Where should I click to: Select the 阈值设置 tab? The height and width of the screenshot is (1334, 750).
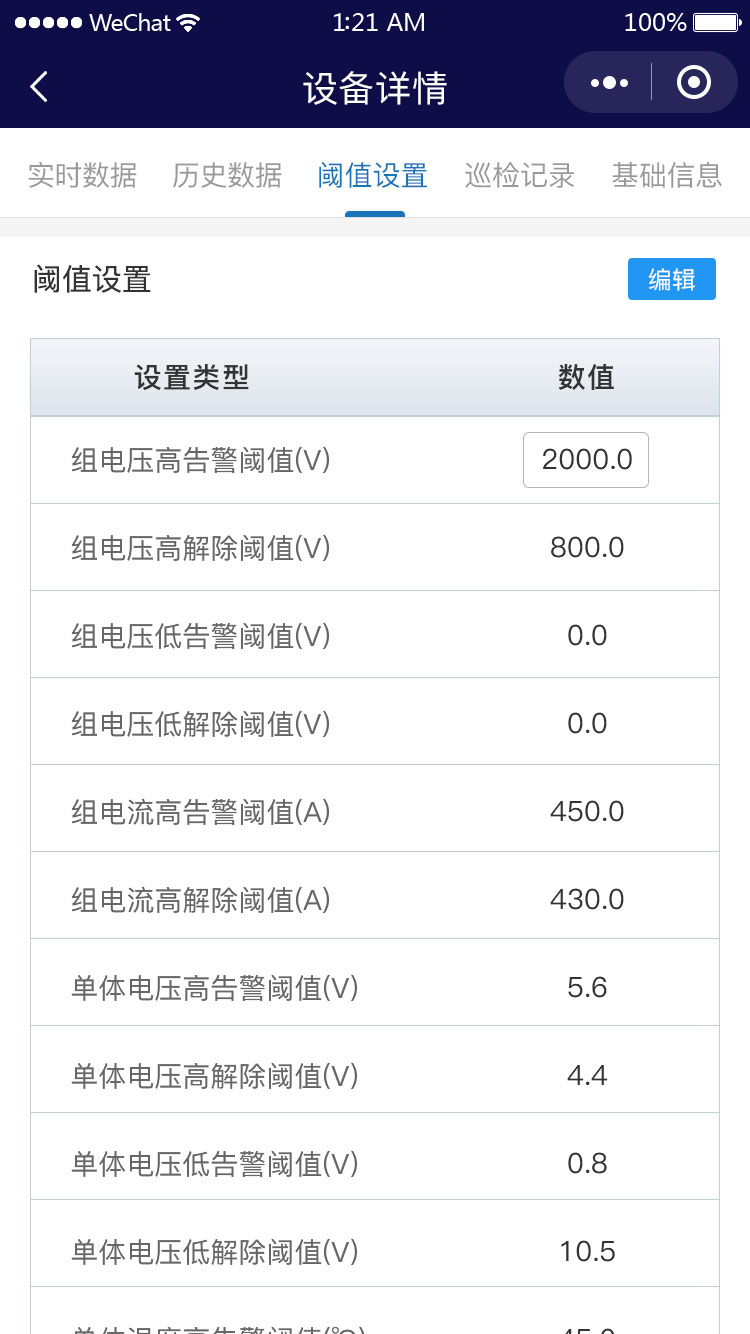click(373, 175)
